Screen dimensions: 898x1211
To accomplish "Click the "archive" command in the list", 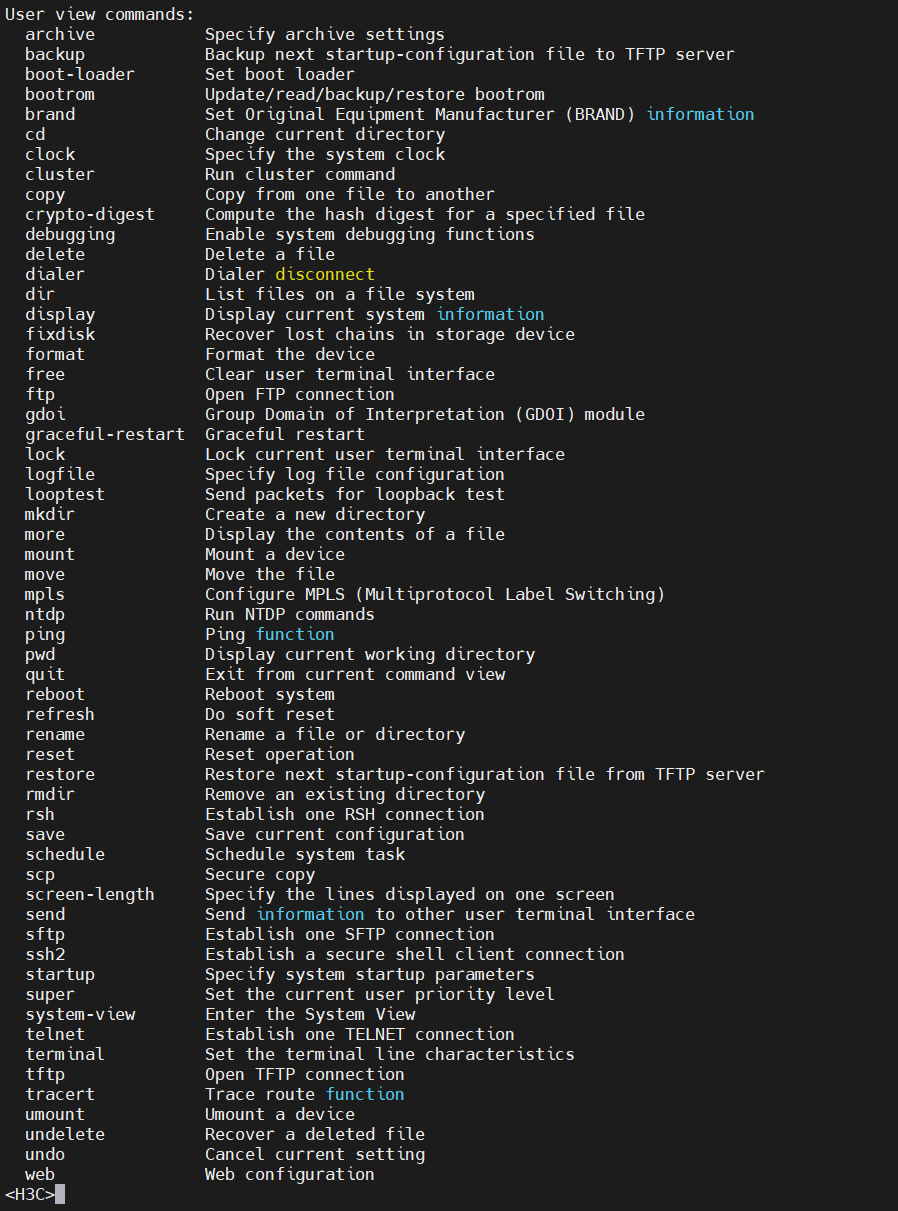I will click(60, 34).
